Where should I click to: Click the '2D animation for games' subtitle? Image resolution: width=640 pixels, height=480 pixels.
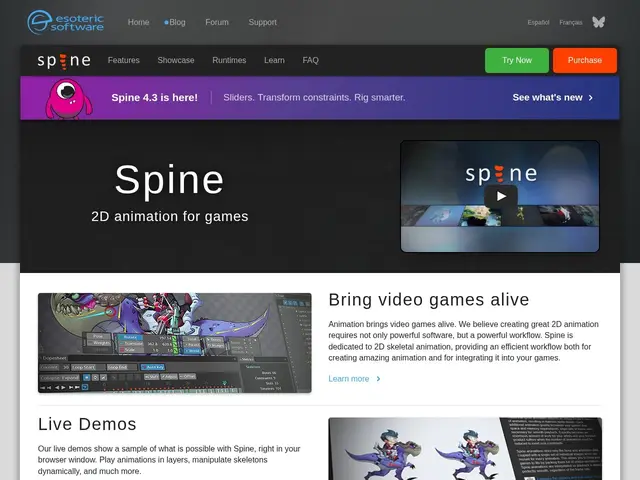tap(170, 216)
